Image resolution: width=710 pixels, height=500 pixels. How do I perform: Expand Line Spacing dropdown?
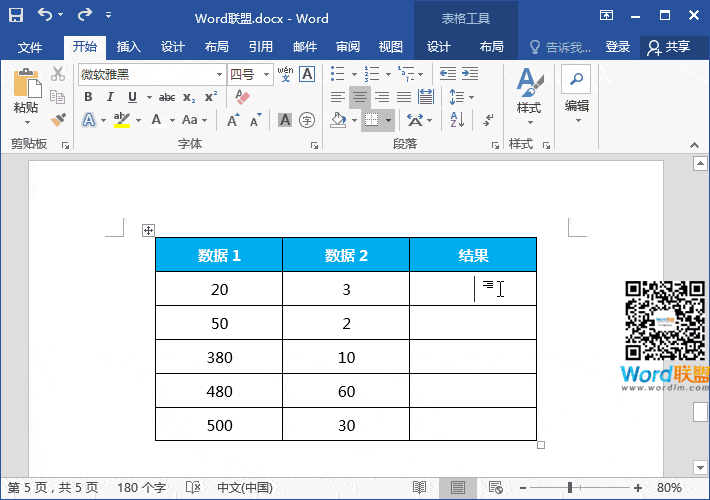(471, 97)
